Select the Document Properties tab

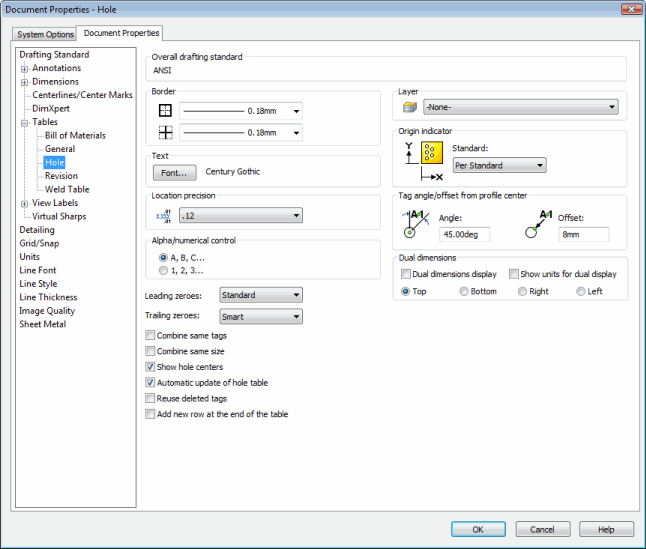(121, 33)
